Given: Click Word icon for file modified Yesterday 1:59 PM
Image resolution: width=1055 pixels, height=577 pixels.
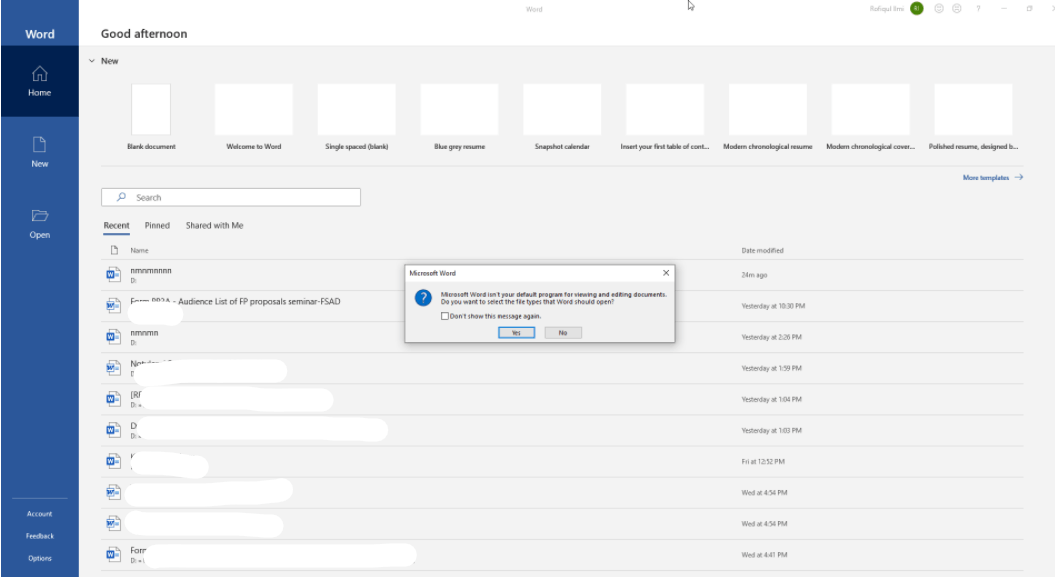Looking at the screenshot, I should pos(113,368).
